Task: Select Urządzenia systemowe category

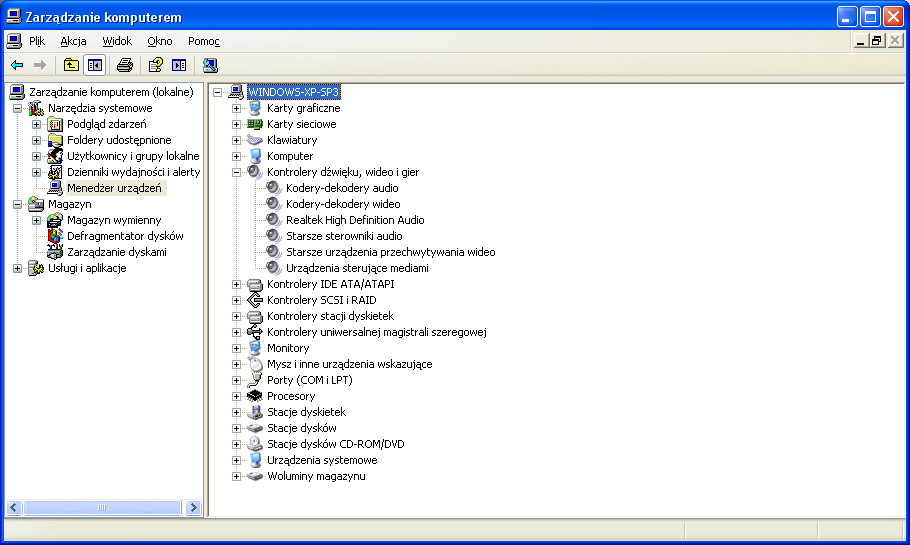Action: coord(322,460)
